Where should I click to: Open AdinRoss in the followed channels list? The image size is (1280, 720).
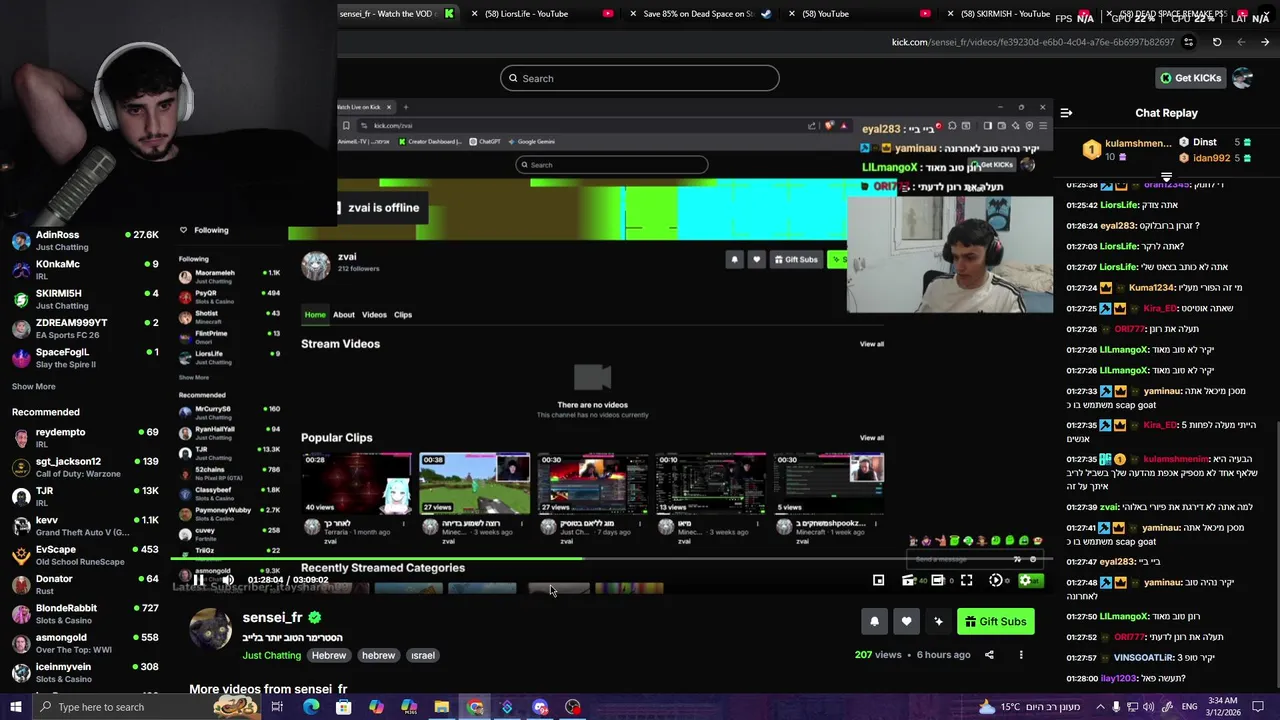click(85, 241)
